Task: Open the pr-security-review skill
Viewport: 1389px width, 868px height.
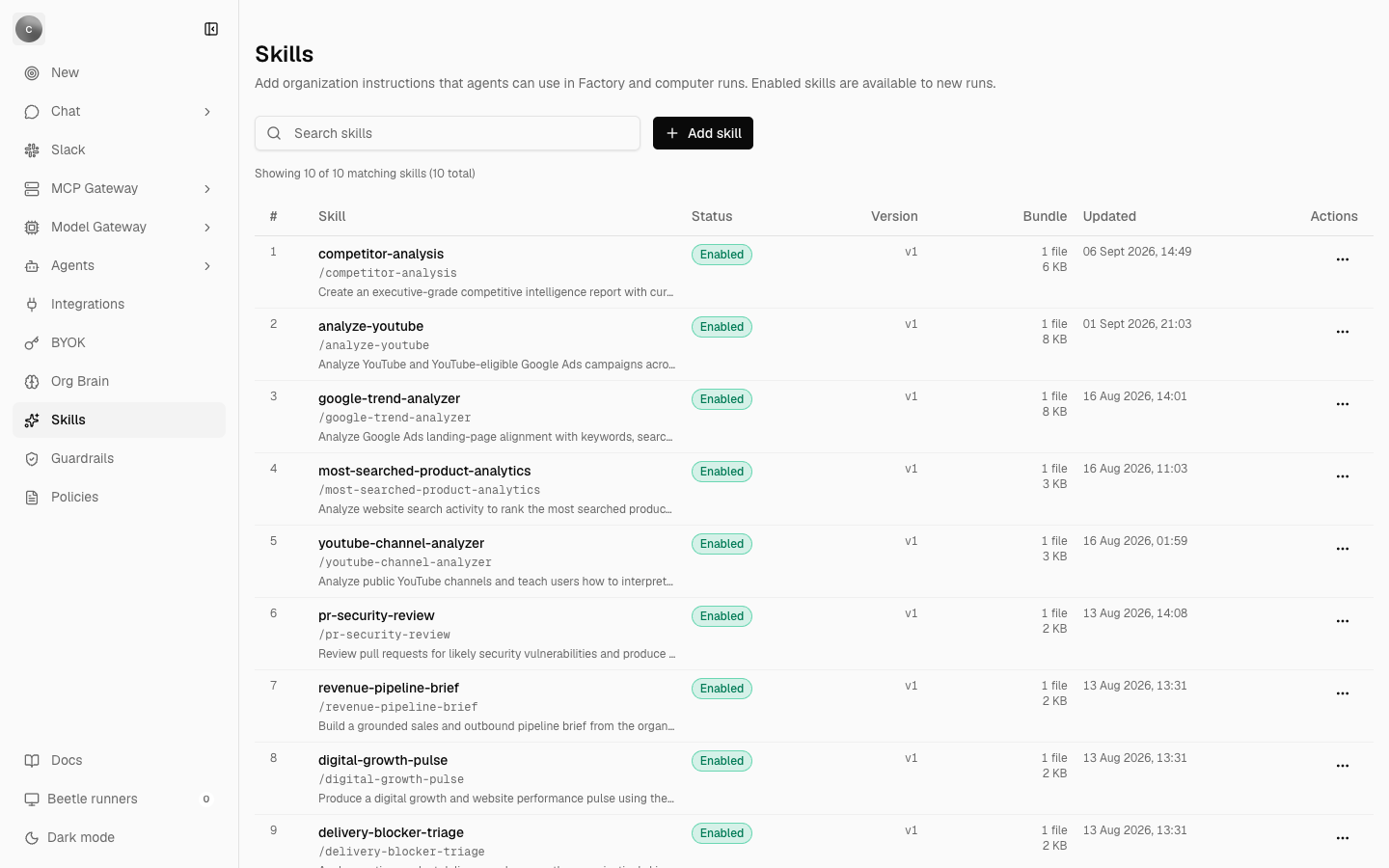Action: click(376, 615)
